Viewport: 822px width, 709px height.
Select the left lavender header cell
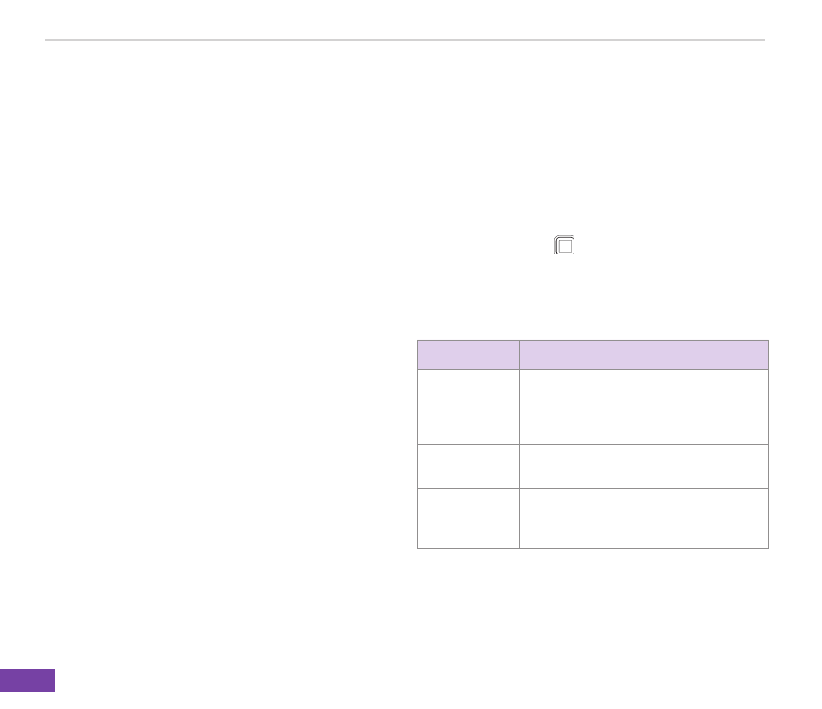[468, 355]
